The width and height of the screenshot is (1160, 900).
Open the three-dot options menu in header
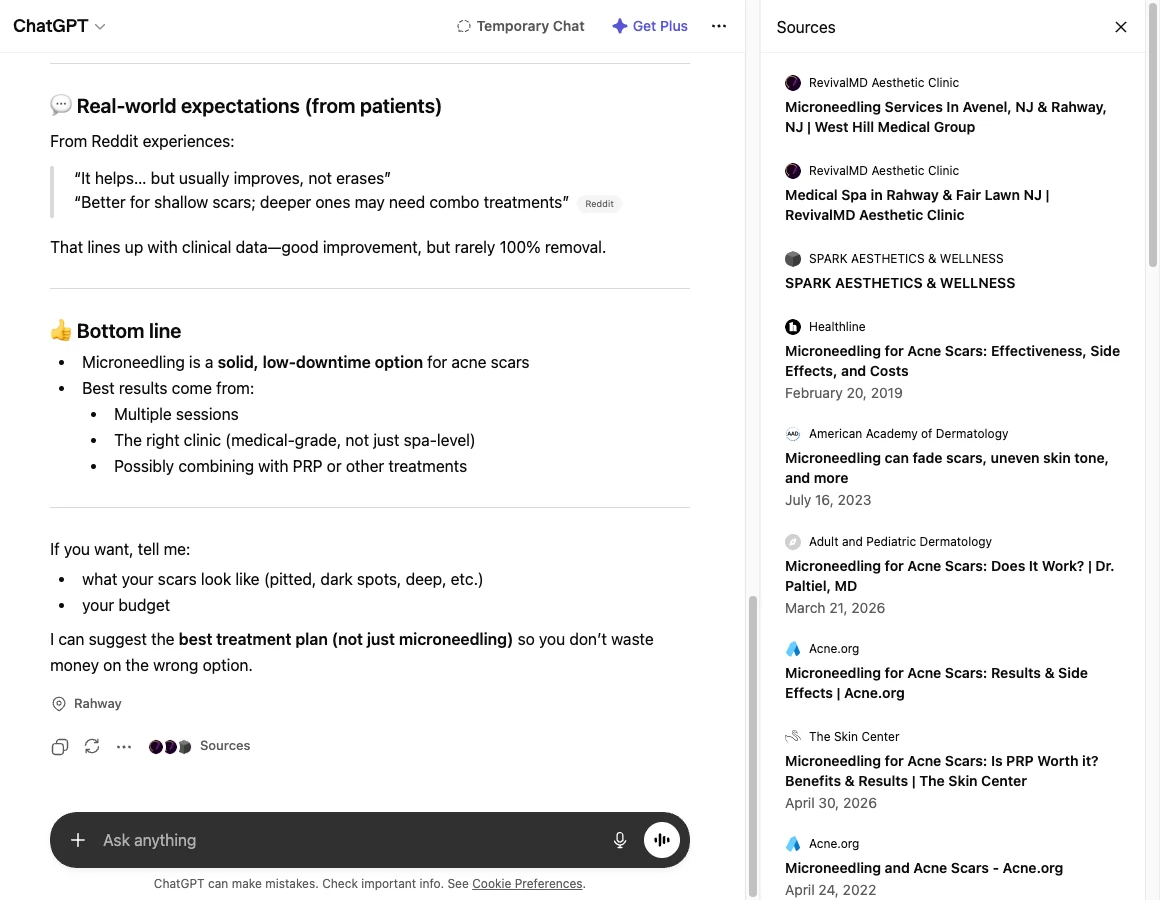click(719, 26)
